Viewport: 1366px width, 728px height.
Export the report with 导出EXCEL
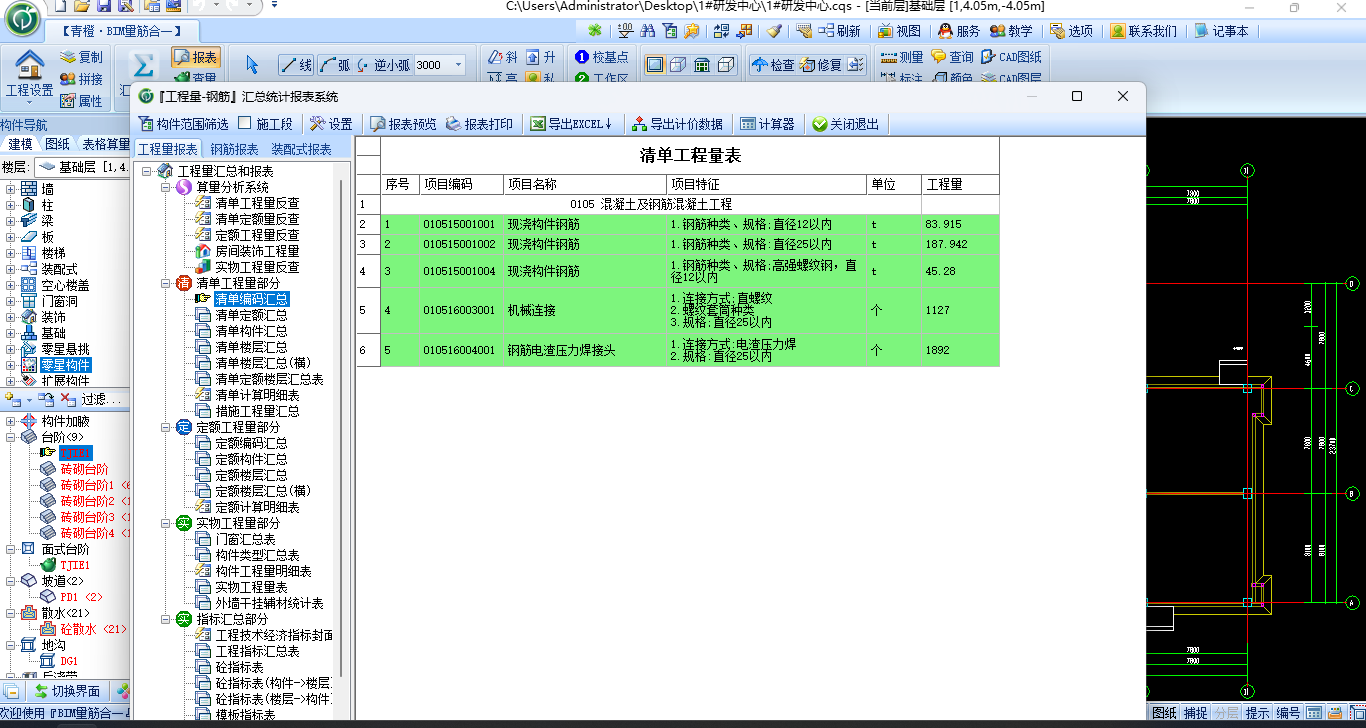click(x=538, y=124)
